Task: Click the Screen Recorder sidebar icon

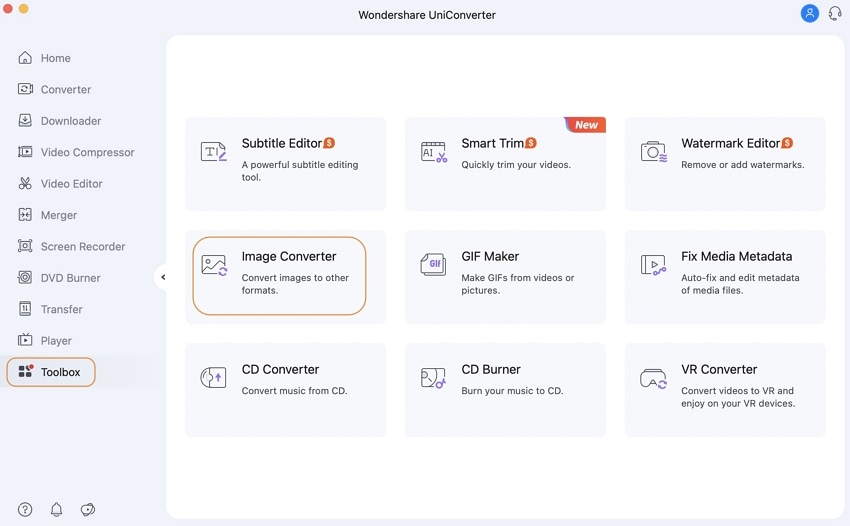Action: (x=25, y=246)
